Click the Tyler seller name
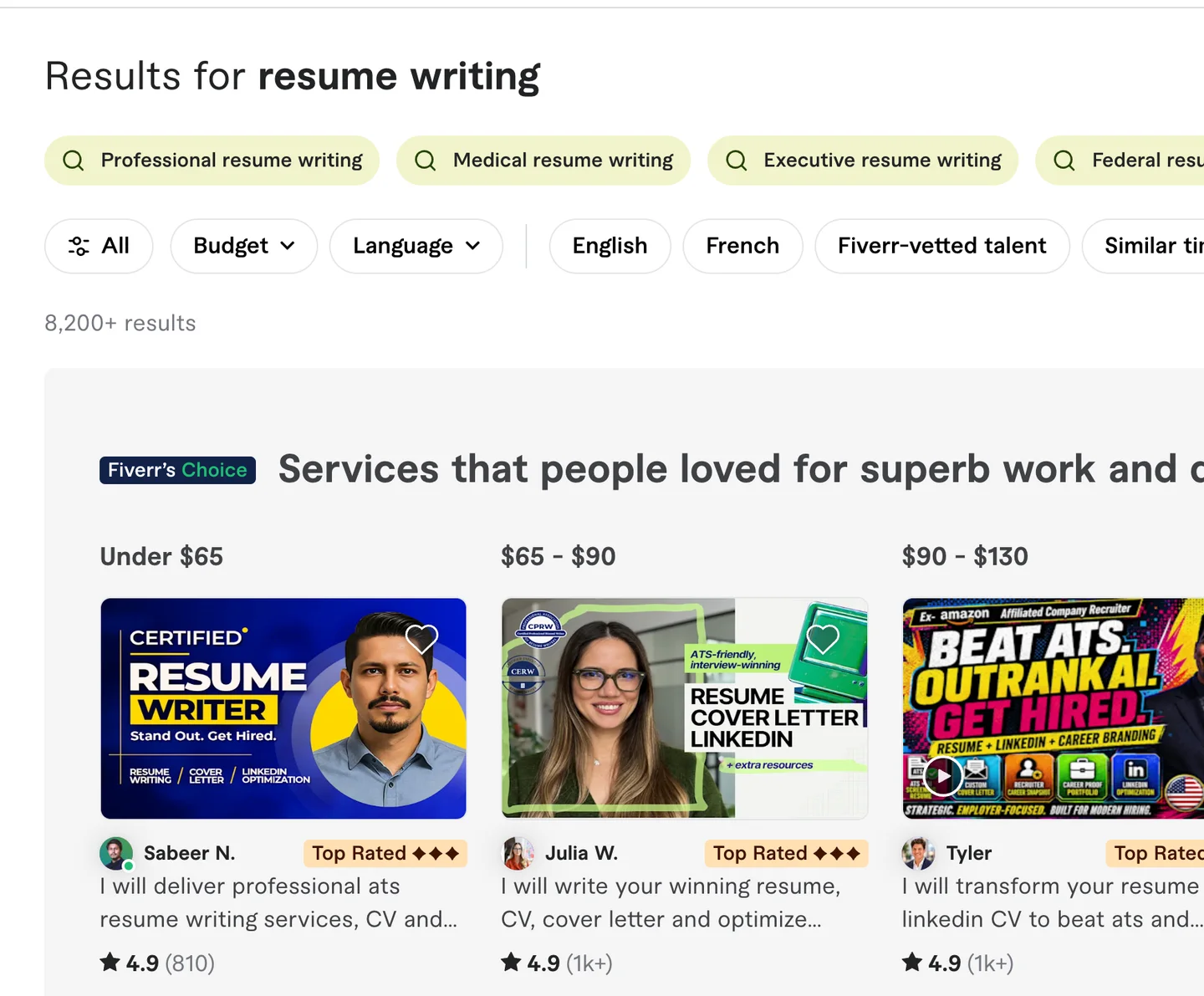The width and height of the screenshot is (1204, 996). tap(969, 853)
